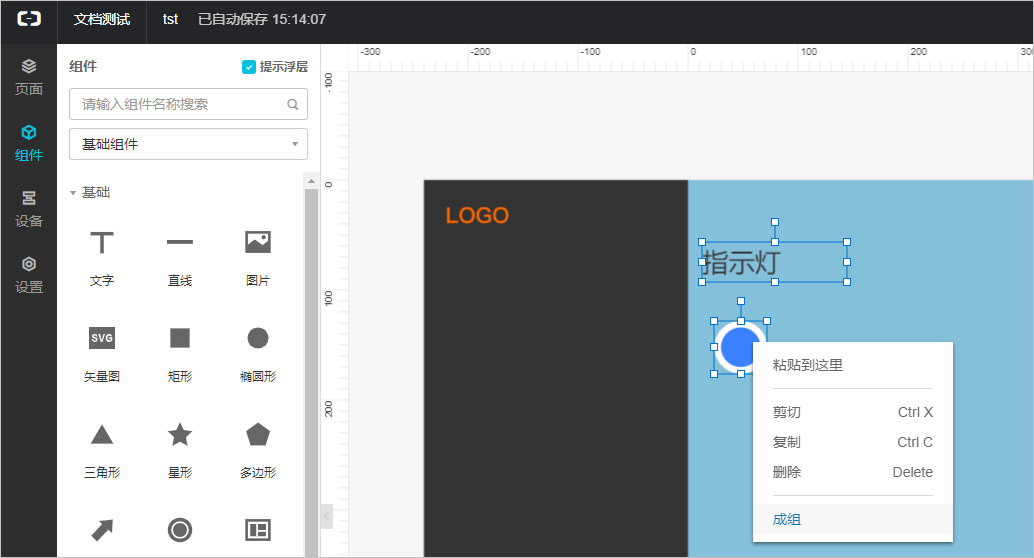Pick the 矩形 rectangle component
1034x558 pixels.
pyautogui.click(x=179, y=354)
